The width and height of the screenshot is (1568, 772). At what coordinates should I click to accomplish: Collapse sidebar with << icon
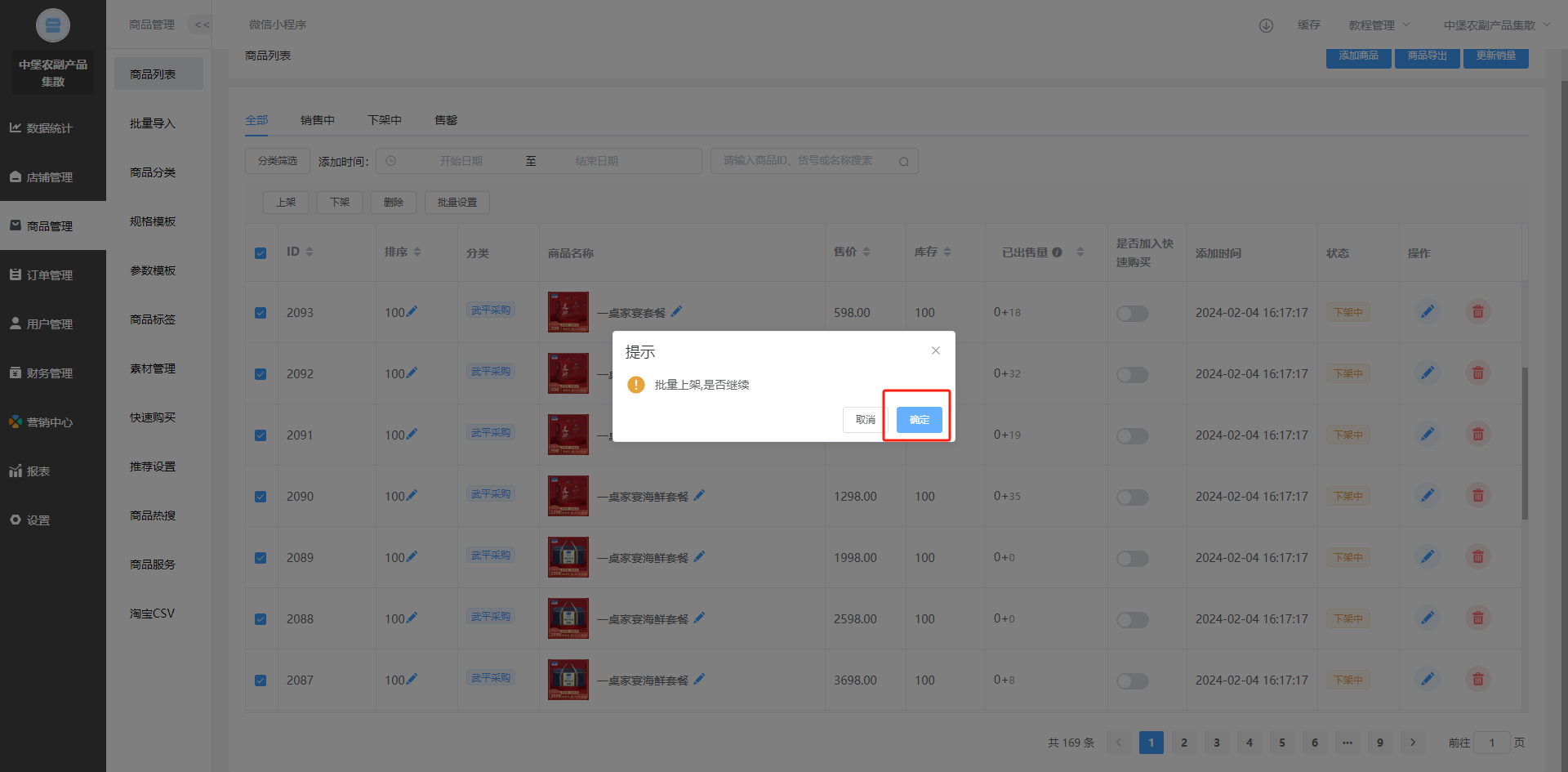click(202, 25)
